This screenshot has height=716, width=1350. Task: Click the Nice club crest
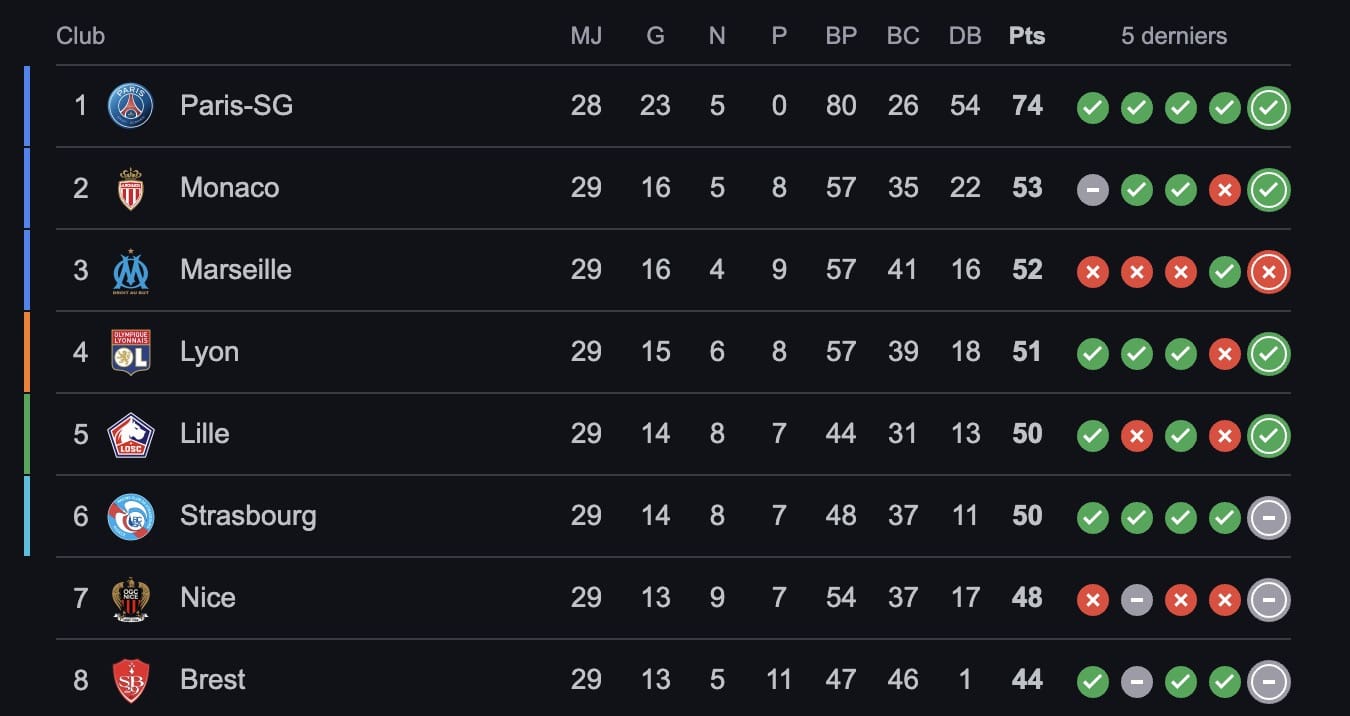click(130, 598)
